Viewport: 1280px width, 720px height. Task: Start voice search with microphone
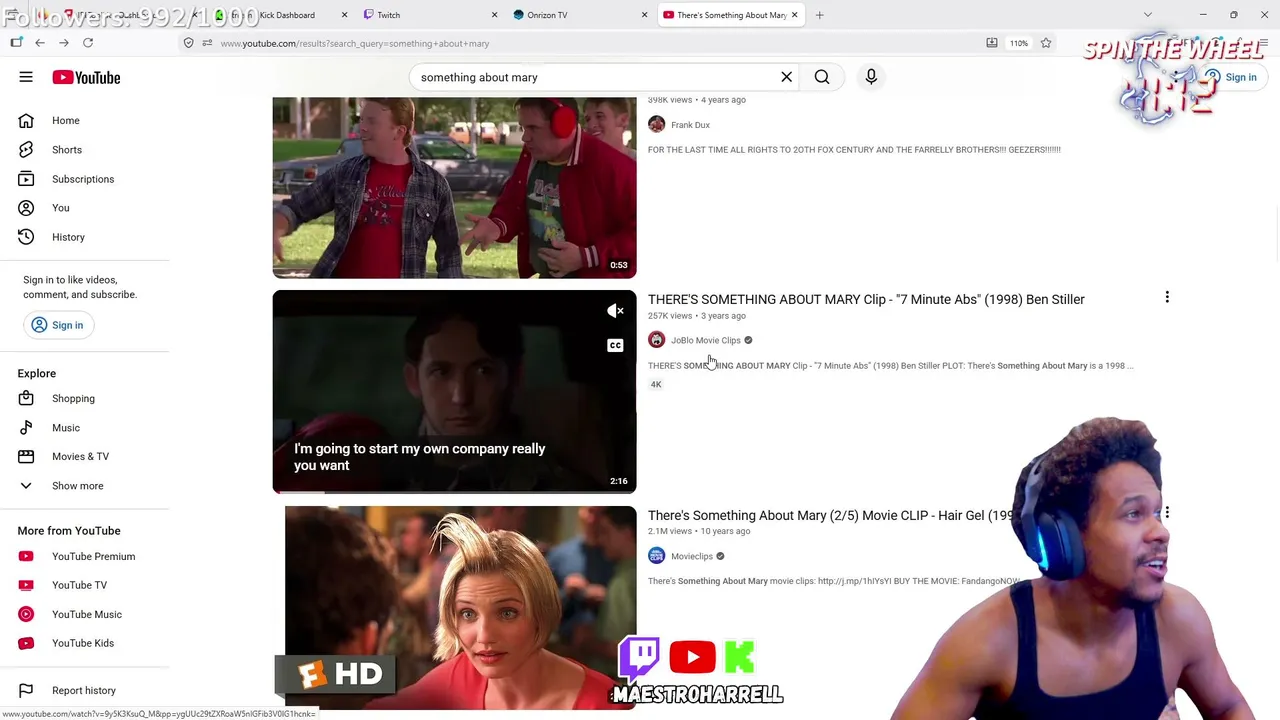(871, 77)
